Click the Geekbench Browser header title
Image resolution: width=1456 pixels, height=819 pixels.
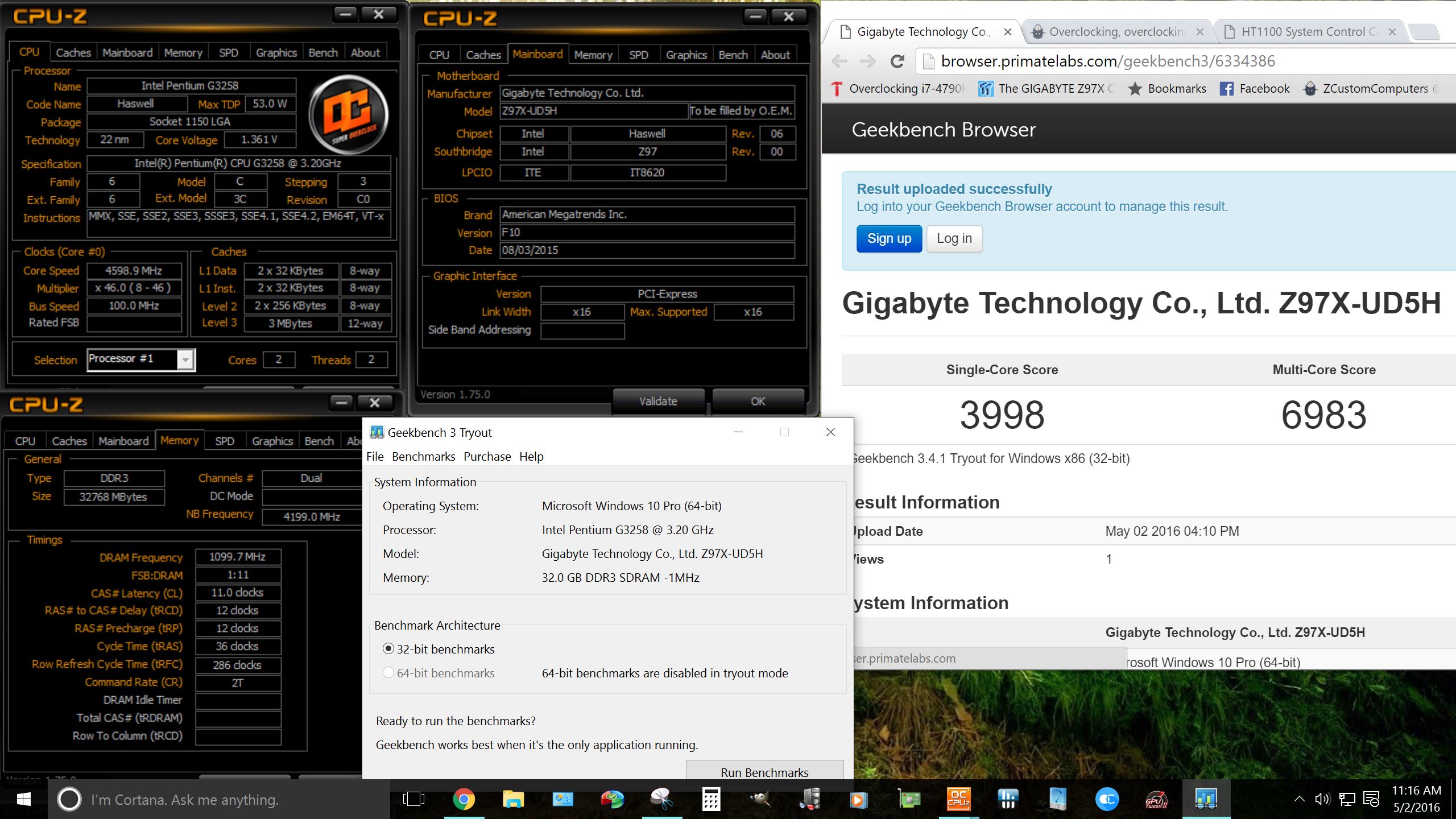click(944, 130)
